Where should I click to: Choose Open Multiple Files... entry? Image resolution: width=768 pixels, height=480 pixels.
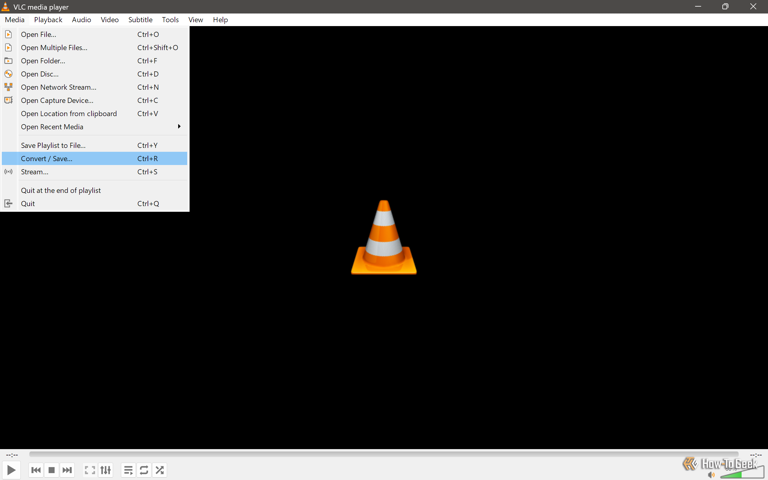(x=95, y=48)
